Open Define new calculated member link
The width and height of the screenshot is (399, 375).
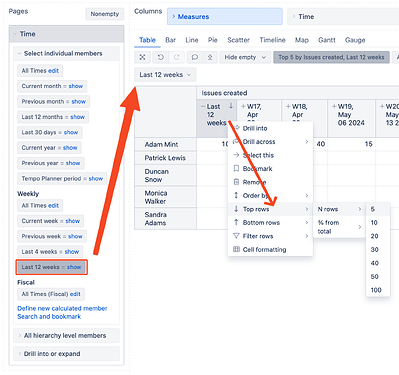(x=62, y=308)
